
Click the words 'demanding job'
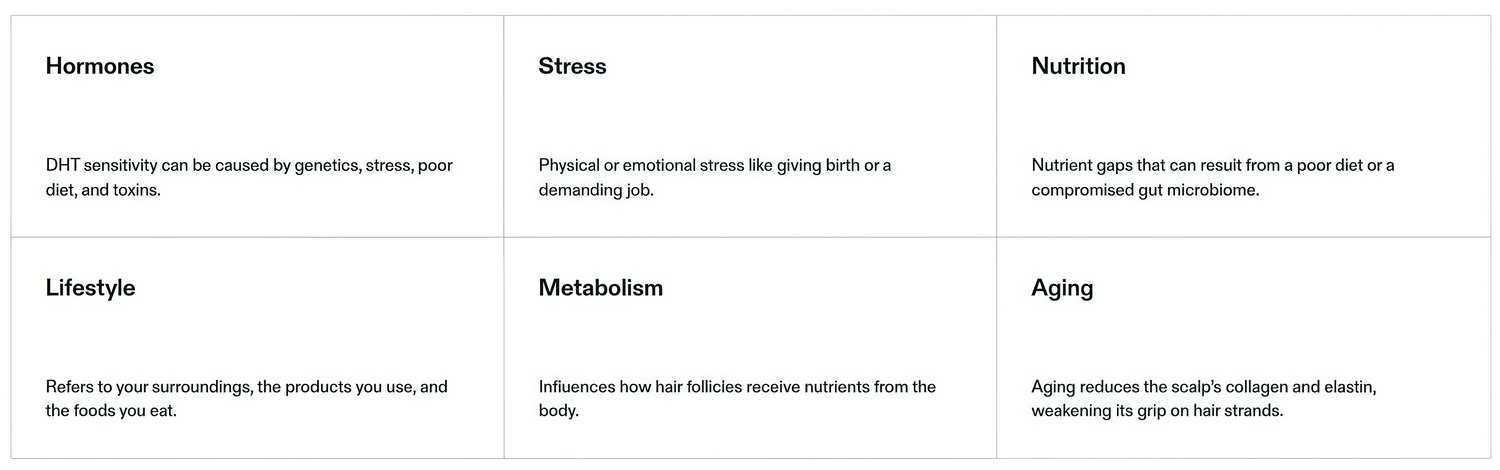[x=595, y=190]
